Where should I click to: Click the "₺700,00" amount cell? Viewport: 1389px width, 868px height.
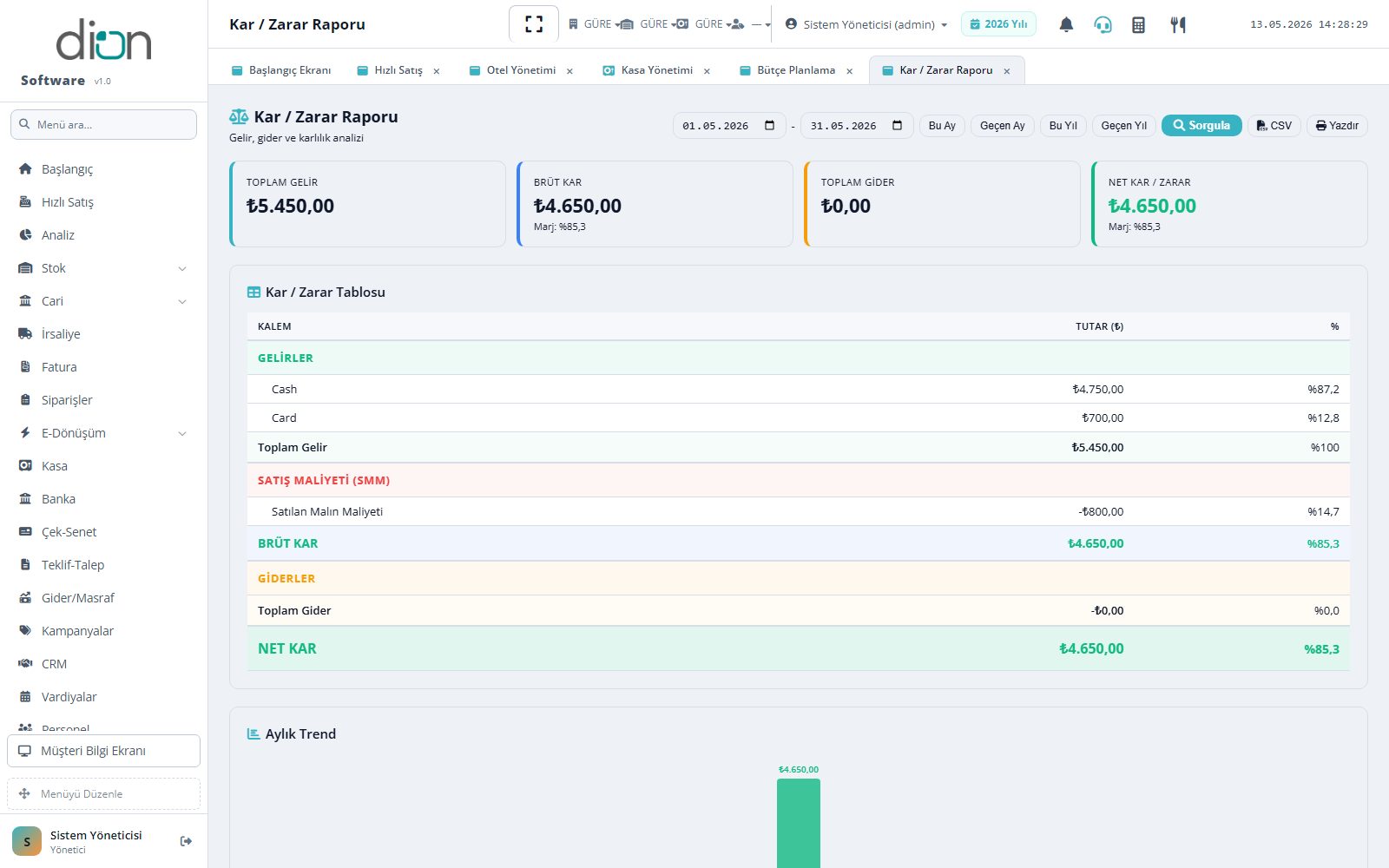pyautogui.click(x=1103, y=418)
